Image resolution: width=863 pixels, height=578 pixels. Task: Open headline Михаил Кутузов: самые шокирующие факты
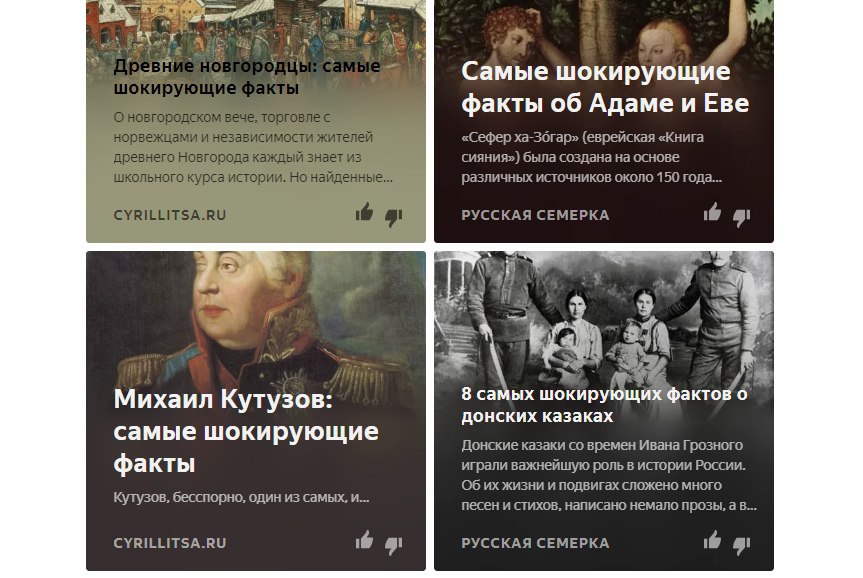(x=246, y=431)
